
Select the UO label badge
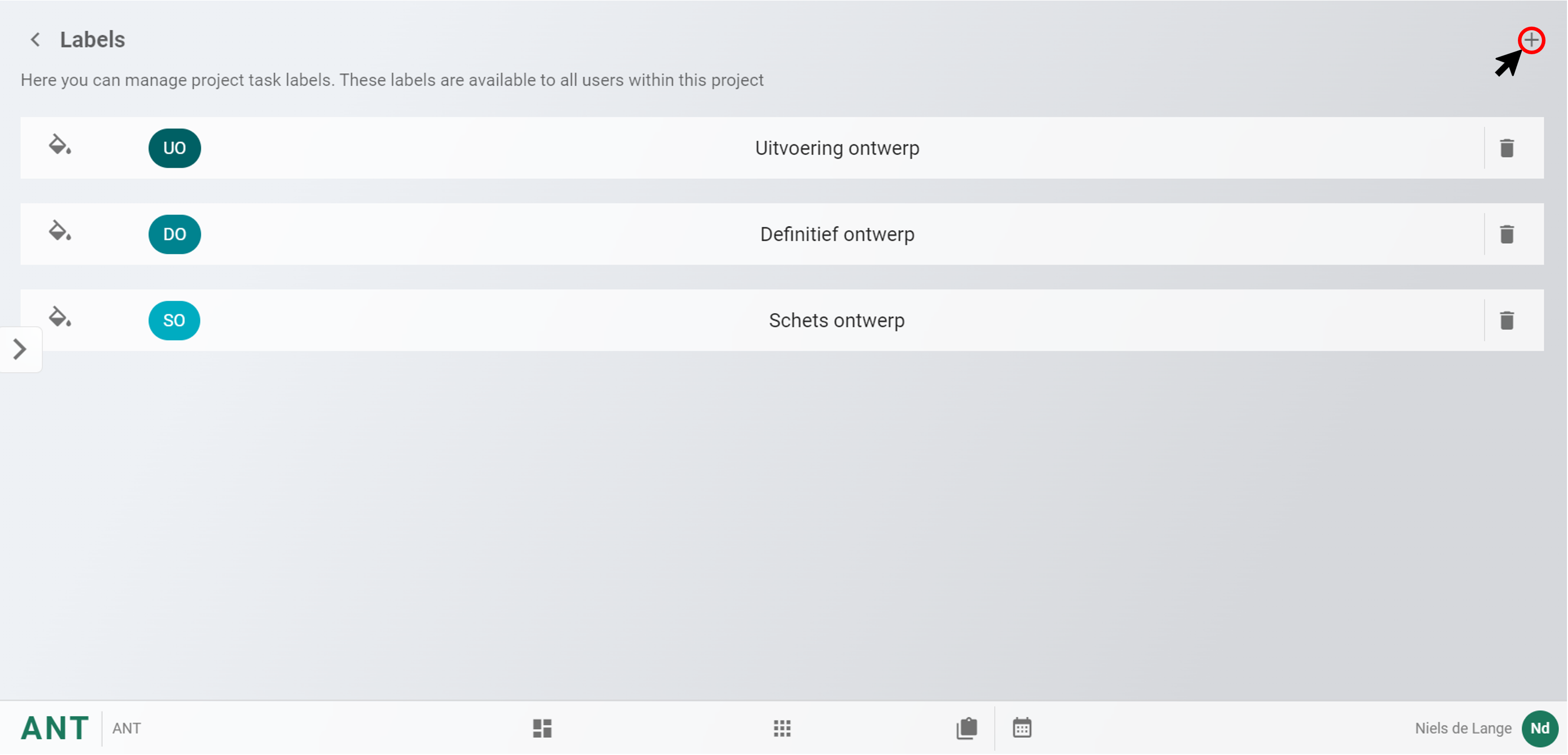175,148
